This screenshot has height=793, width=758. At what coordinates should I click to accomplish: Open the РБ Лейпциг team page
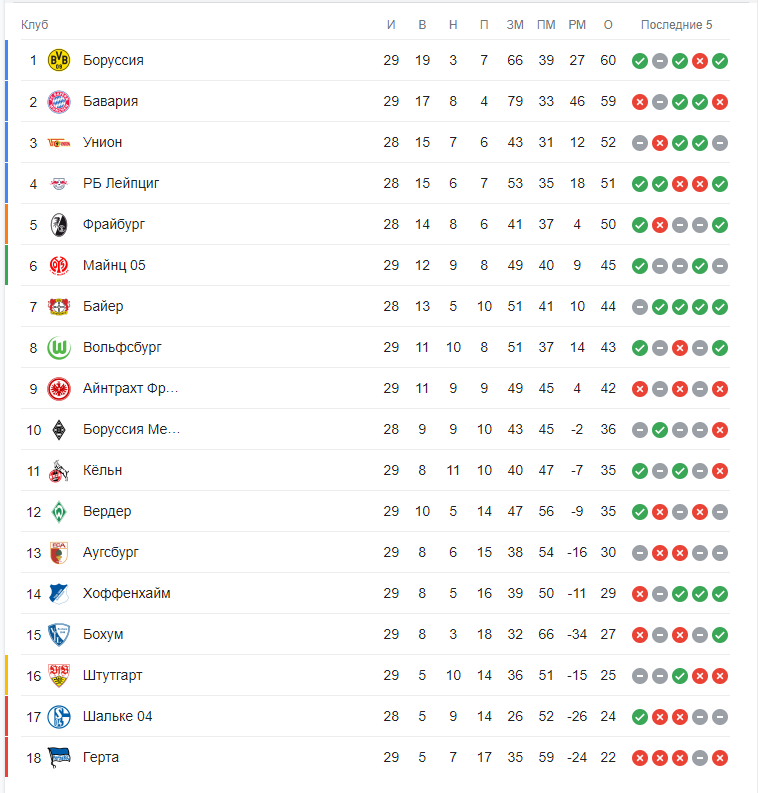pyautogui.click(x=121, y=184)
